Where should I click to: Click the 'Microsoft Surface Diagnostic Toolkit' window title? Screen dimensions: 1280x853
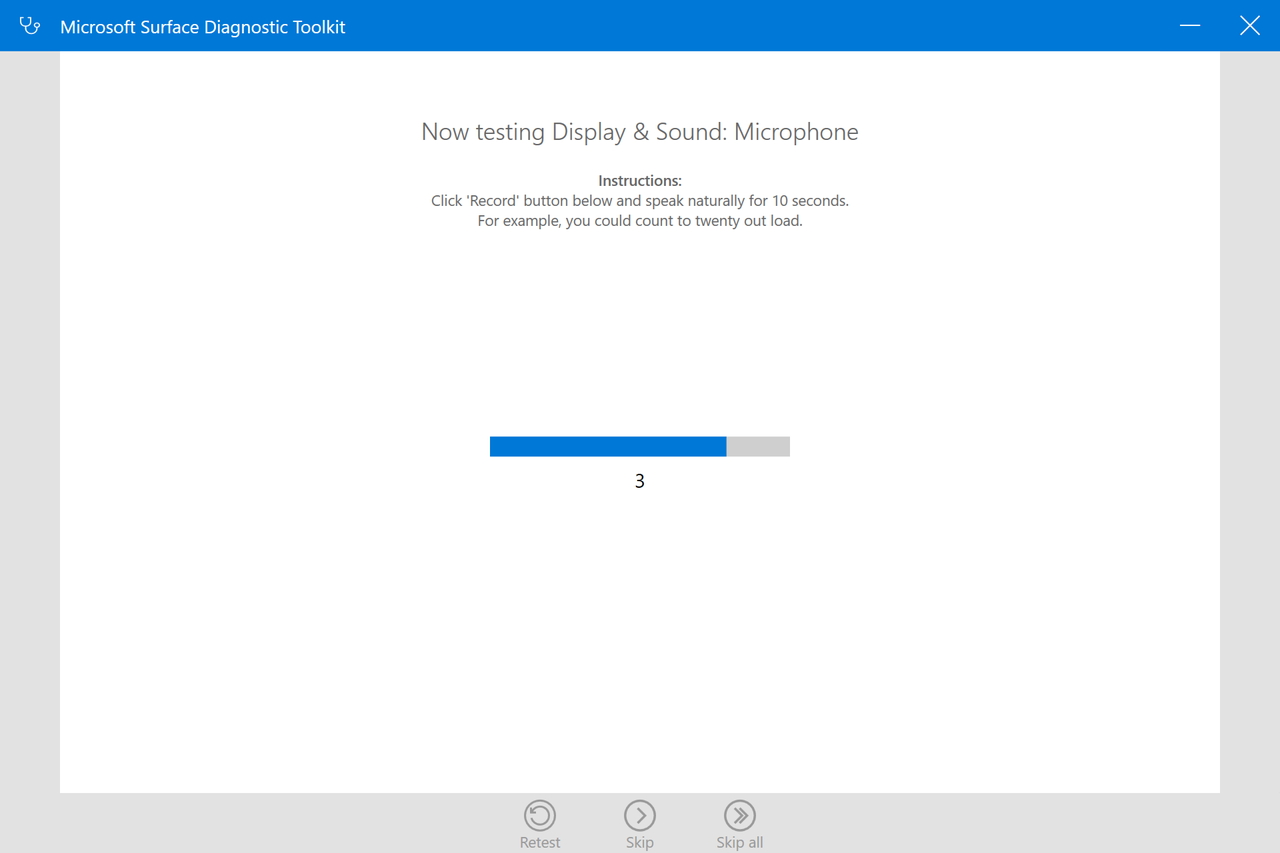(203, 27)
